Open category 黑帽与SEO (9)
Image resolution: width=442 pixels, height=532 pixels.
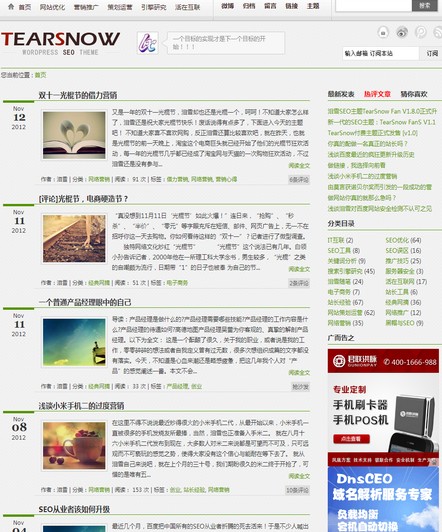pyautogui.click(x=404, y=323)
